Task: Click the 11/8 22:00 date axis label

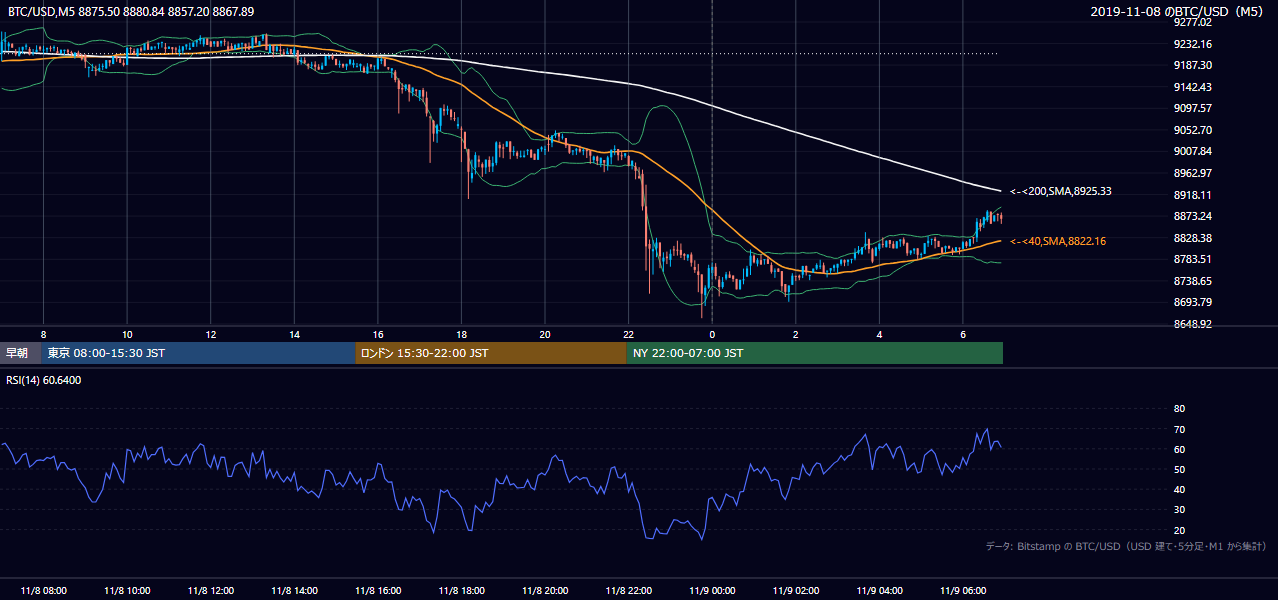Action: [628, 590]
